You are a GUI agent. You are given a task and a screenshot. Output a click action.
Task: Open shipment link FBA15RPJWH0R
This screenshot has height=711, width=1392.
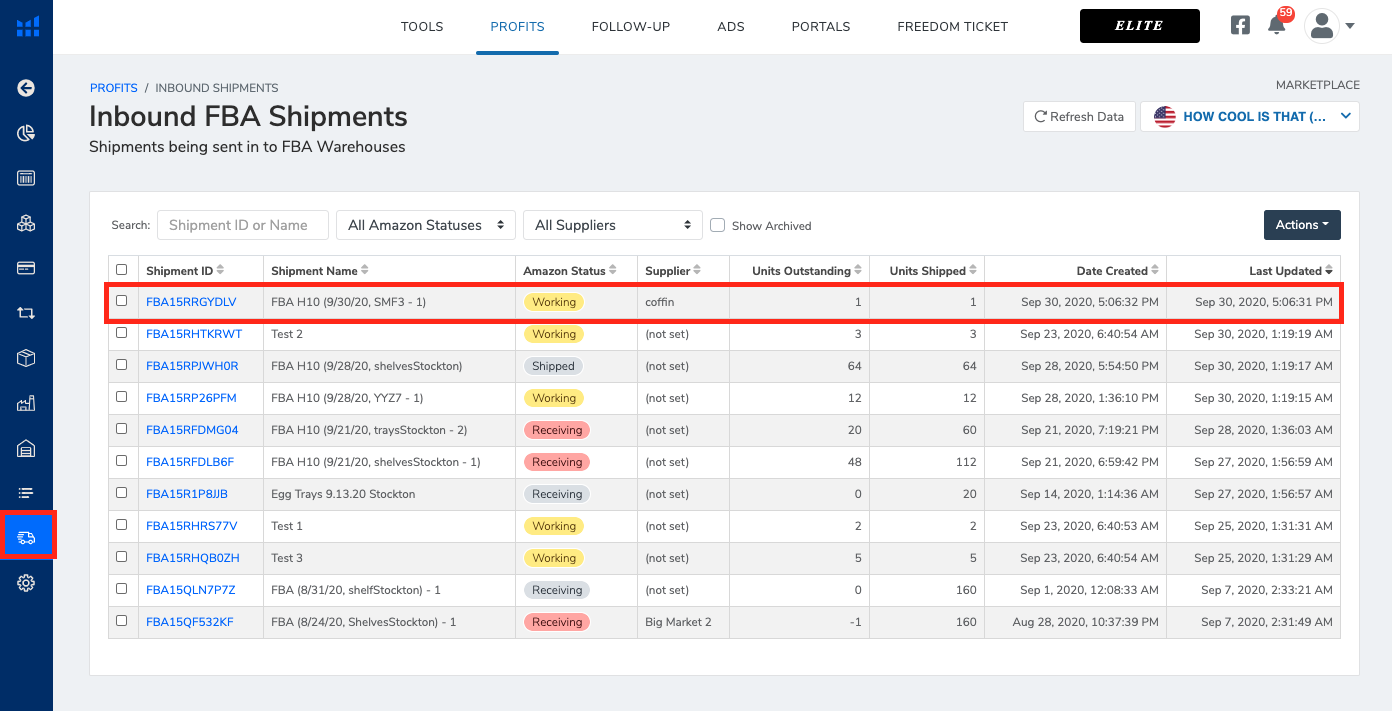tap(192, 366)
